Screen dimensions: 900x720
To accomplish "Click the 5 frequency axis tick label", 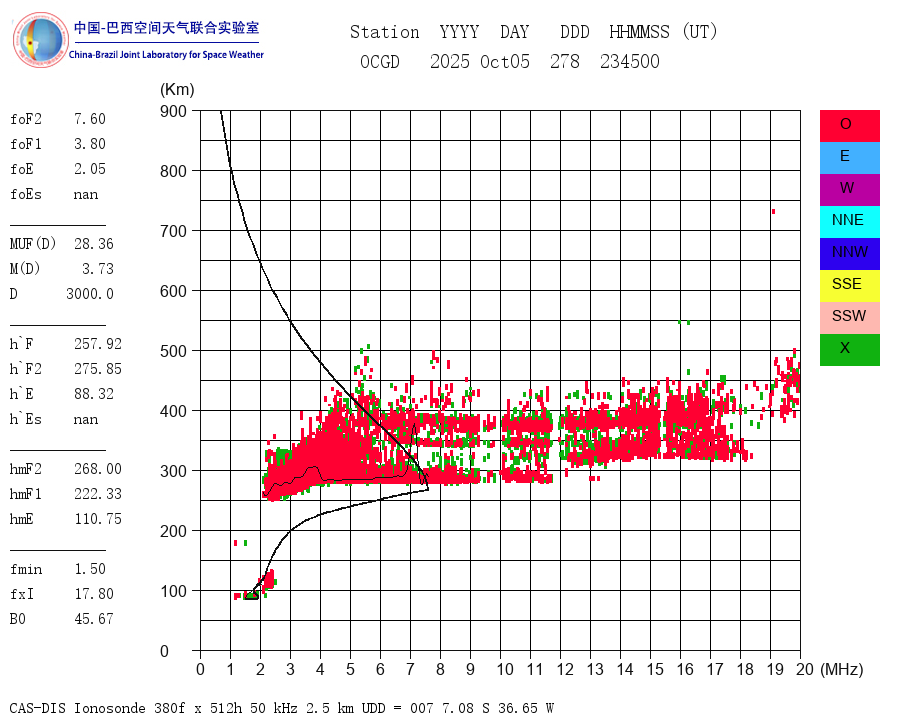I will pyautogui.click(x=350, y=669).
